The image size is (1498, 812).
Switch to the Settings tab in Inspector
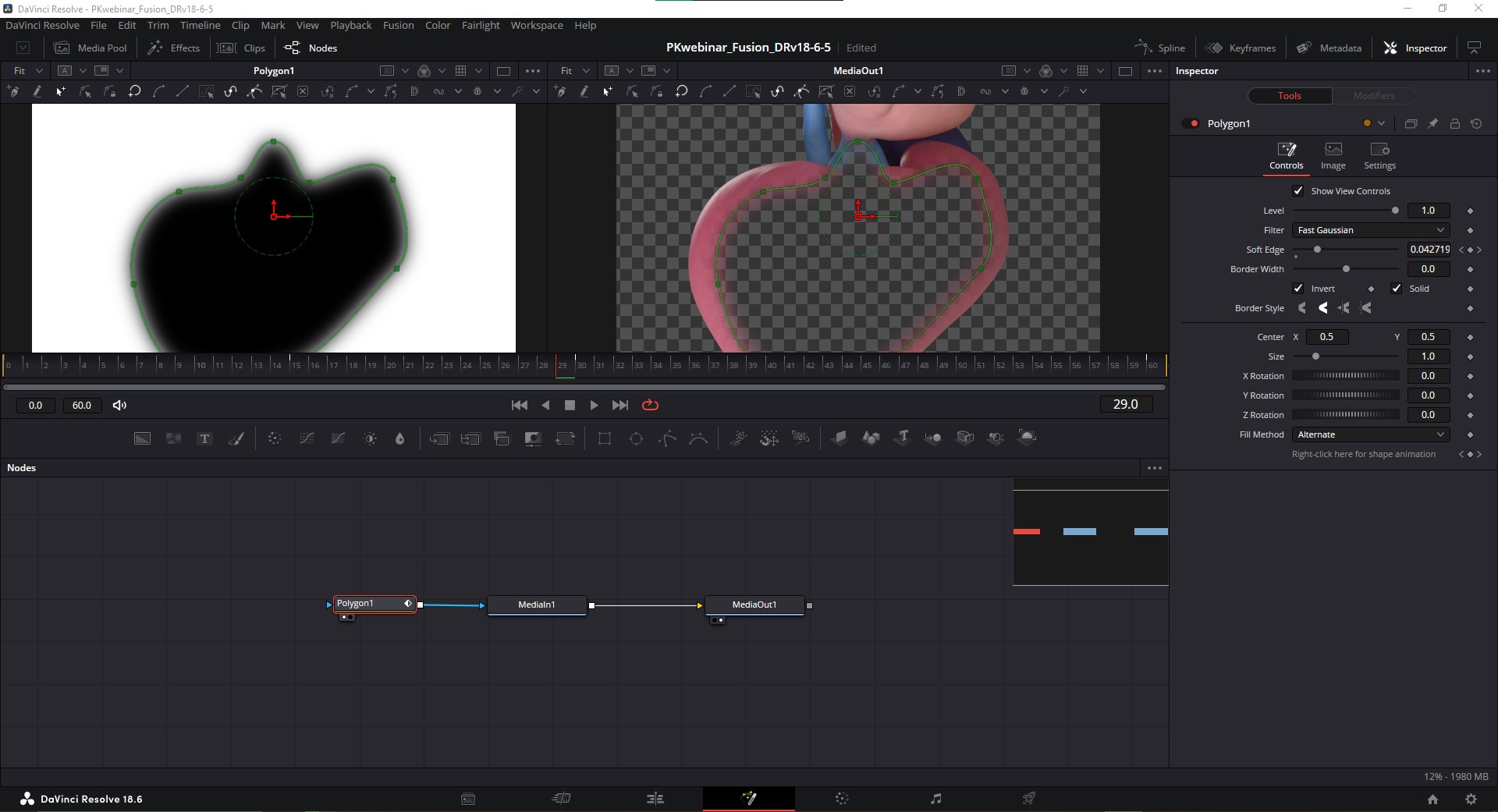click(x=1379, y=156)
